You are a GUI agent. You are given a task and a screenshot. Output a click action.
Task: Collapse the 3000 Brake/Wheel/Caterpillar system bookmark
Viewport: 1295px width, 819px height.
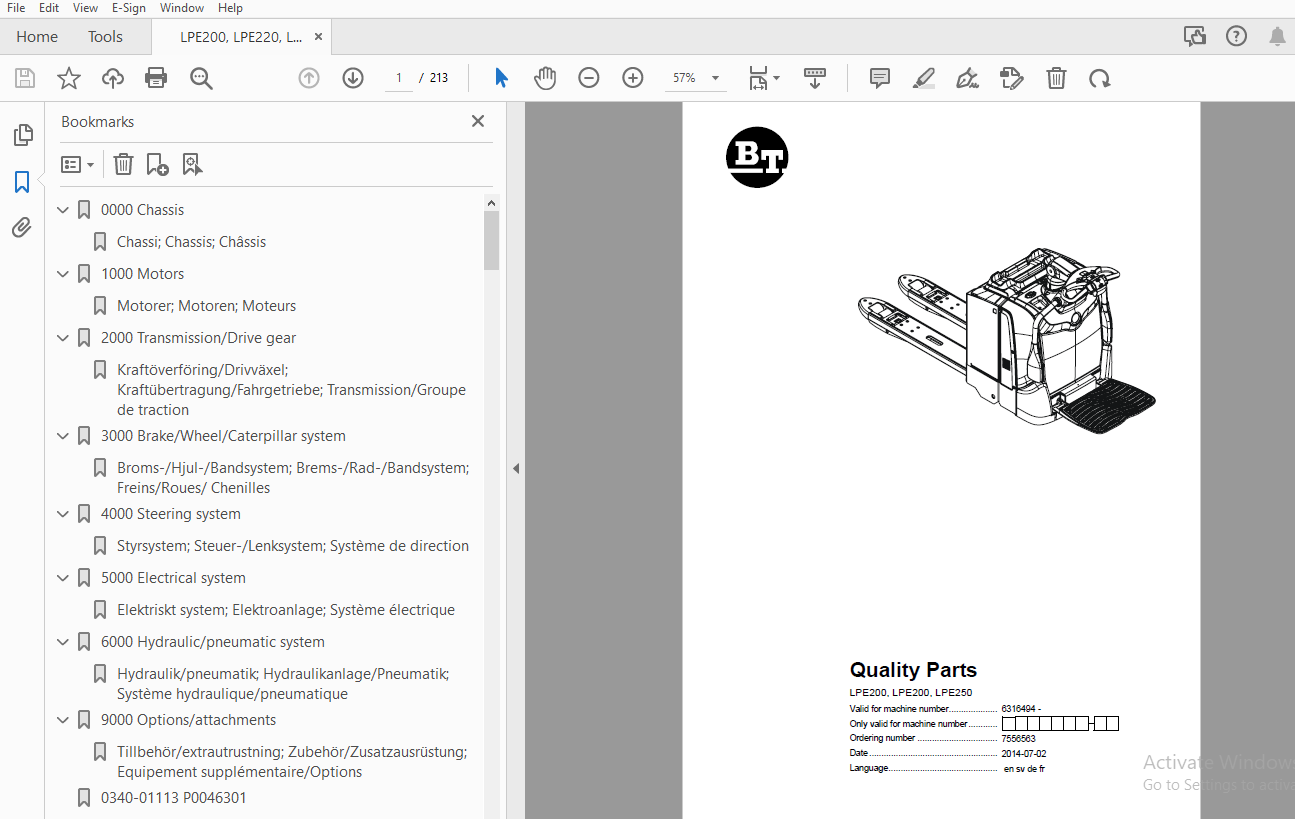63,436
